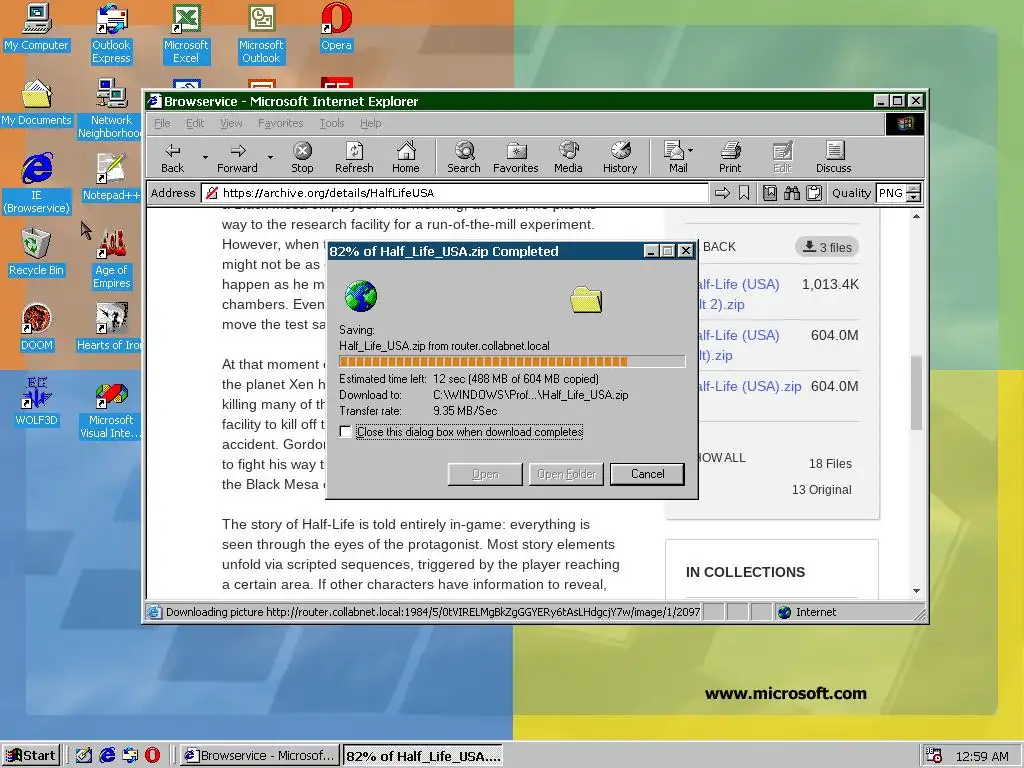The image size is (1024, 768).
Task: Click the bookmarks book icon
Action: [x=770, y=193]
